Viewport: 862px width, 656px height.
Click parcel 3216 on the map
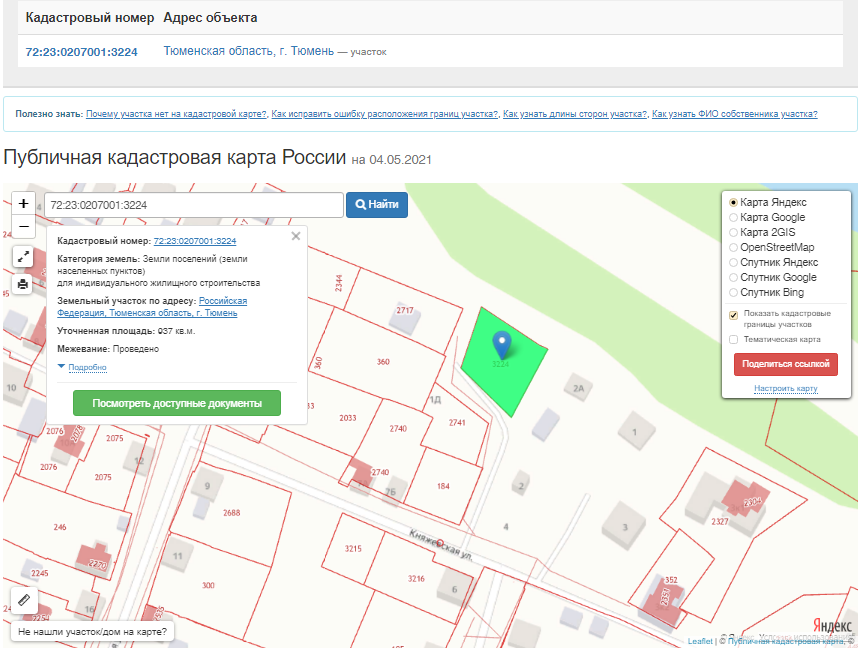(416, 578)
